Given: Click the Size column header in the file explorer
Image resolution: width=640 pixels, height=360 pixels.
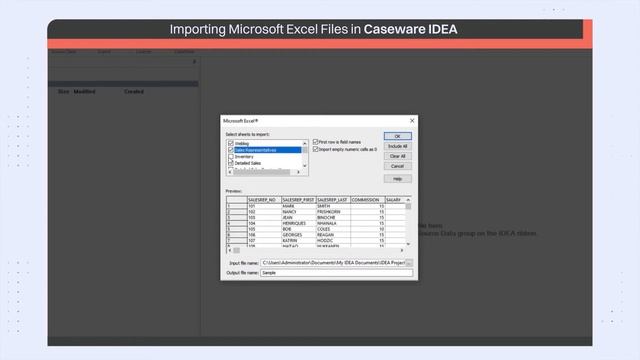Looking at the screenshot, I should click(x=63, y=91).
